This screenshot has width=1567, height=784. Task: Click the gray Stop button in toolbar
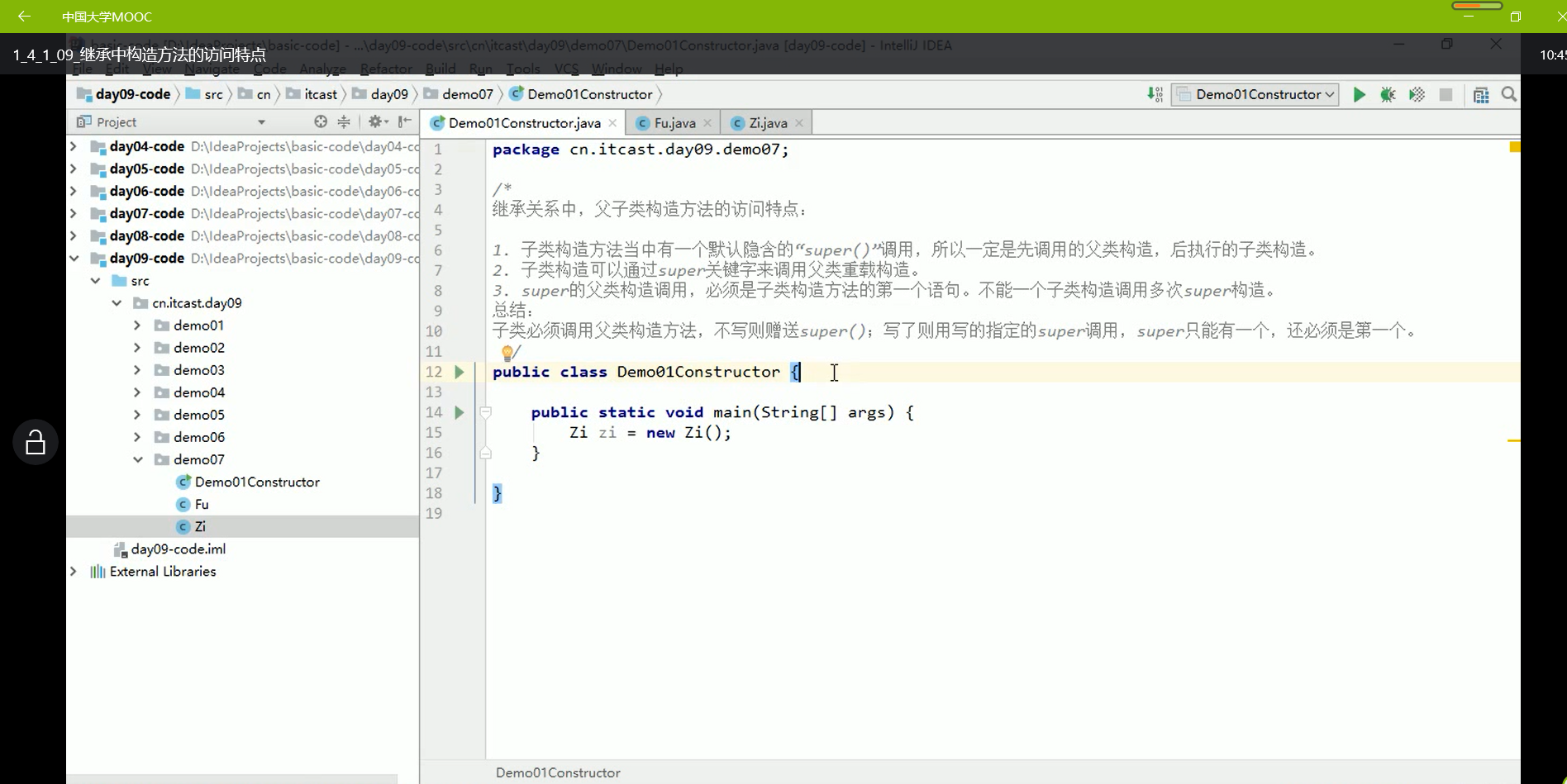tap(1446, 95)
